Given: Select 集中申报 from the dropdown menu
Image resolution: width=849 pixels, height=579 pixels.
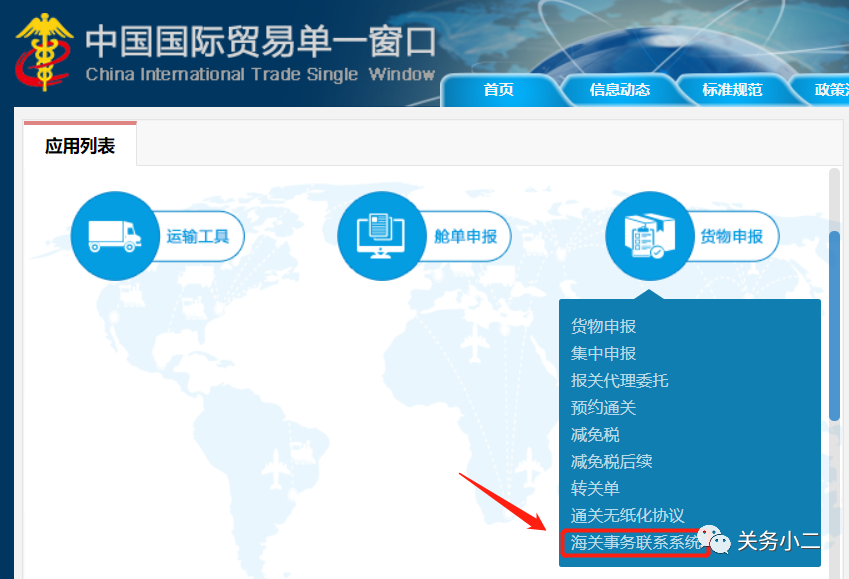Looking at the screenshot, I should click(603, 354).
